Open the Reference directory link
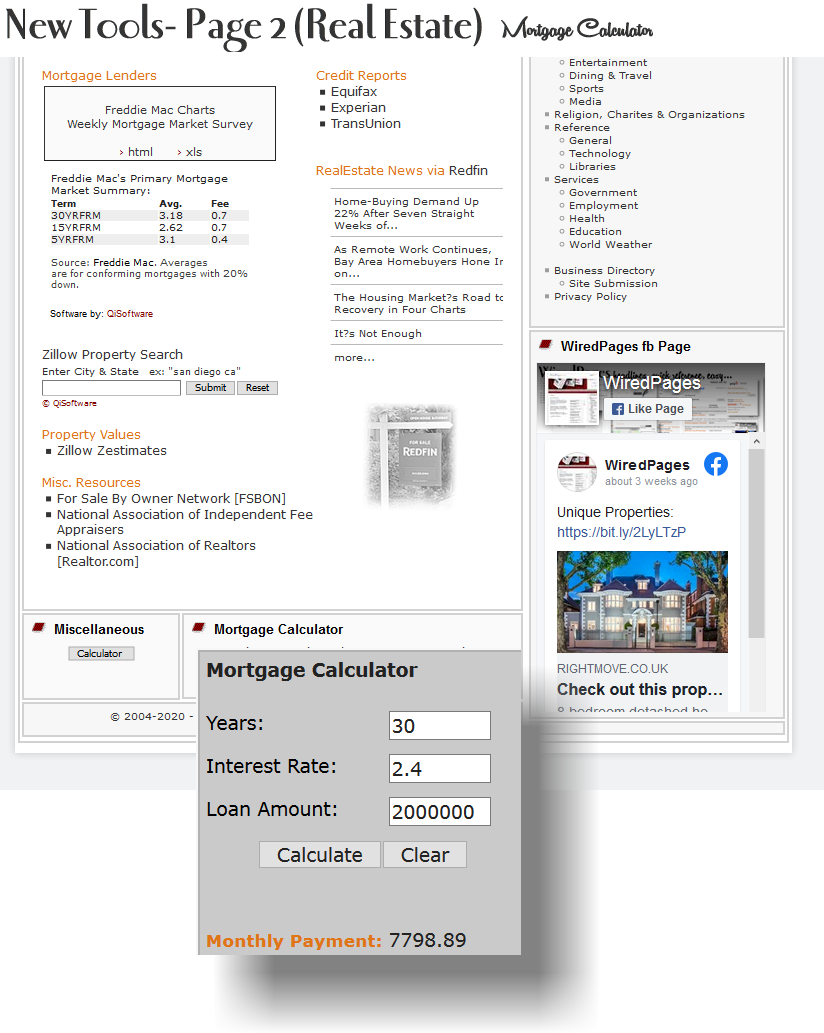The height and width of the screenshot is (1033, 824). (x=582, y=128)
